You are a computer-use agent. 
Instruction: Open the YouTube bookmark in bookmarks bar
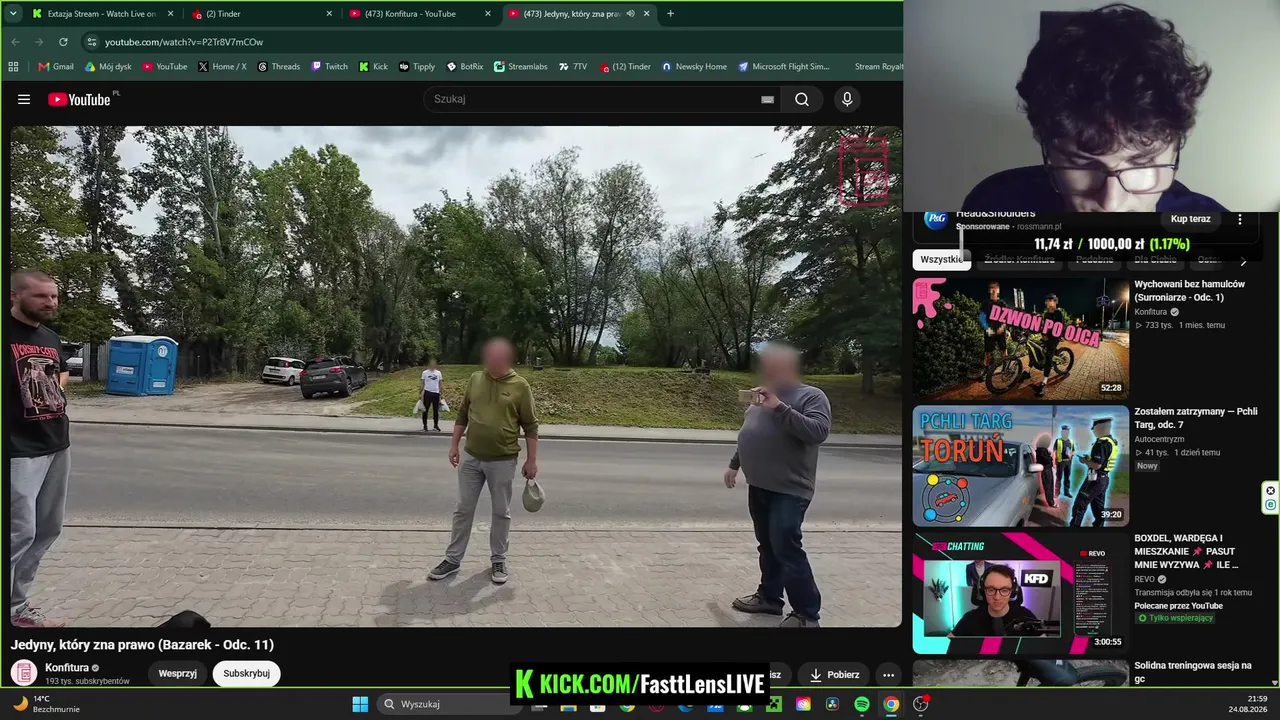pyautogui.click(x=165, y=67)
